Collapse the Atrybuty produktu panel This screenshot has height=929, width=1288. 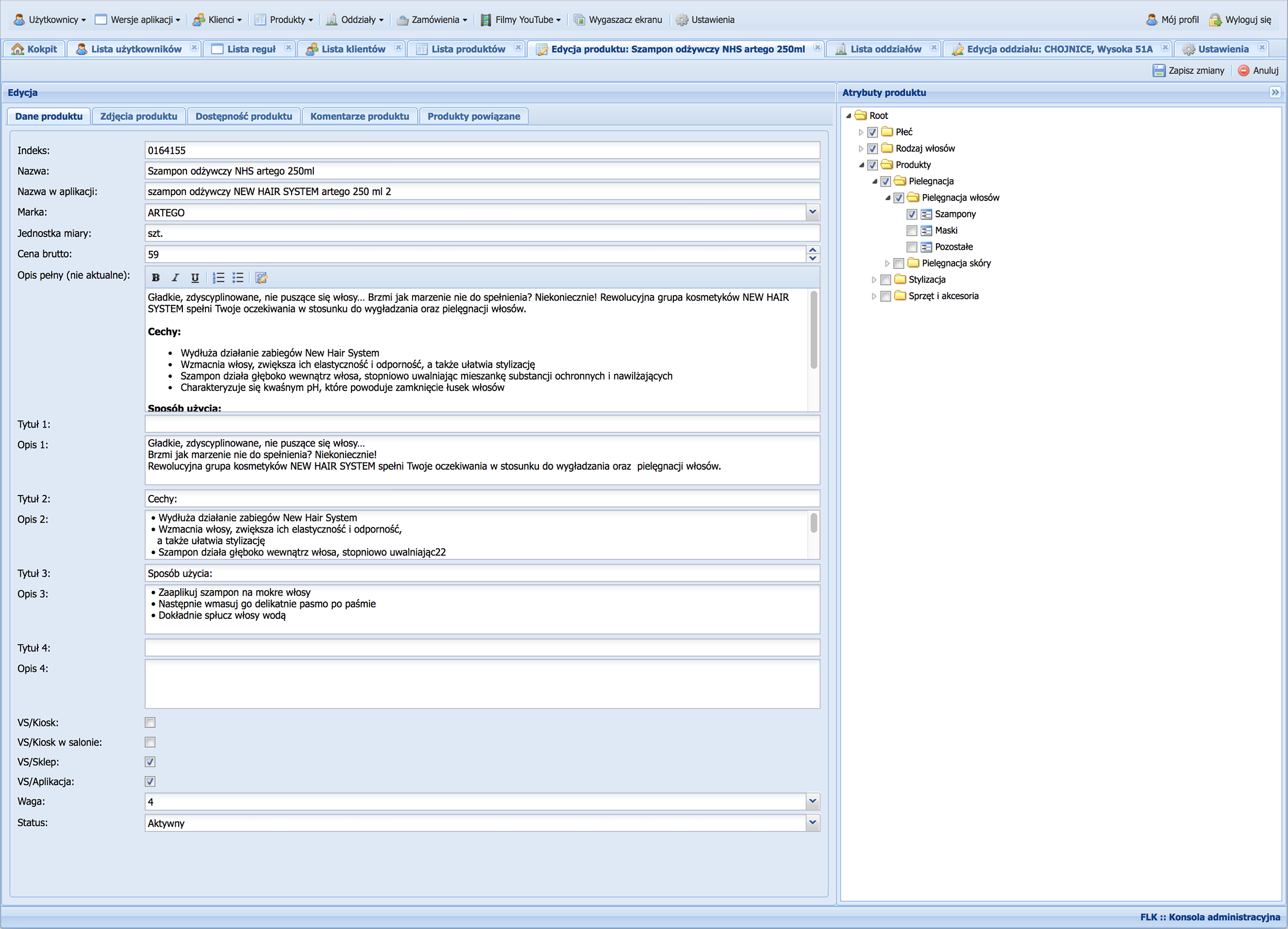[1275, 93]
